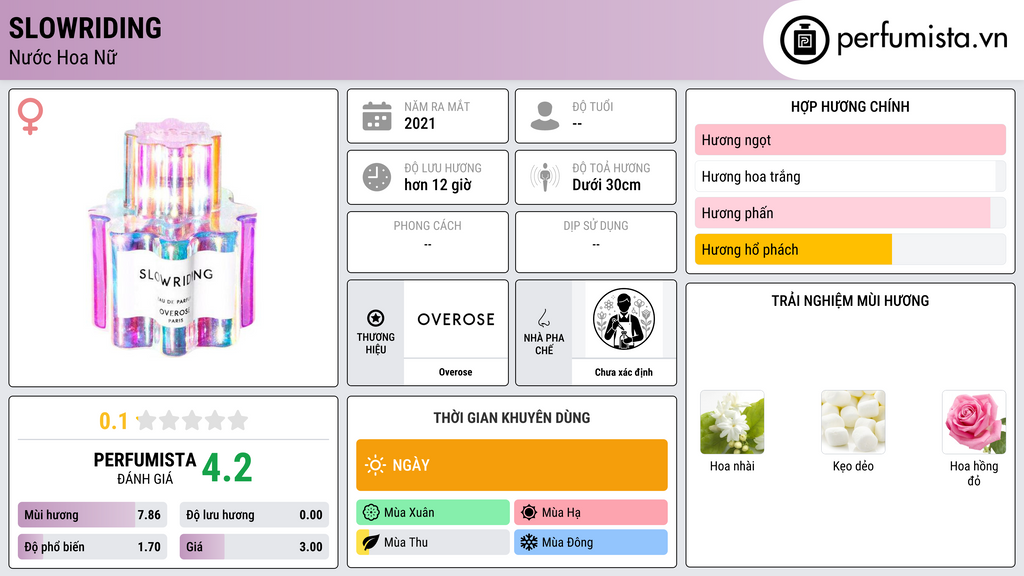
Task: Open the Kẹo dẻo marshmallow note image
Action: [x=853, y=422]
